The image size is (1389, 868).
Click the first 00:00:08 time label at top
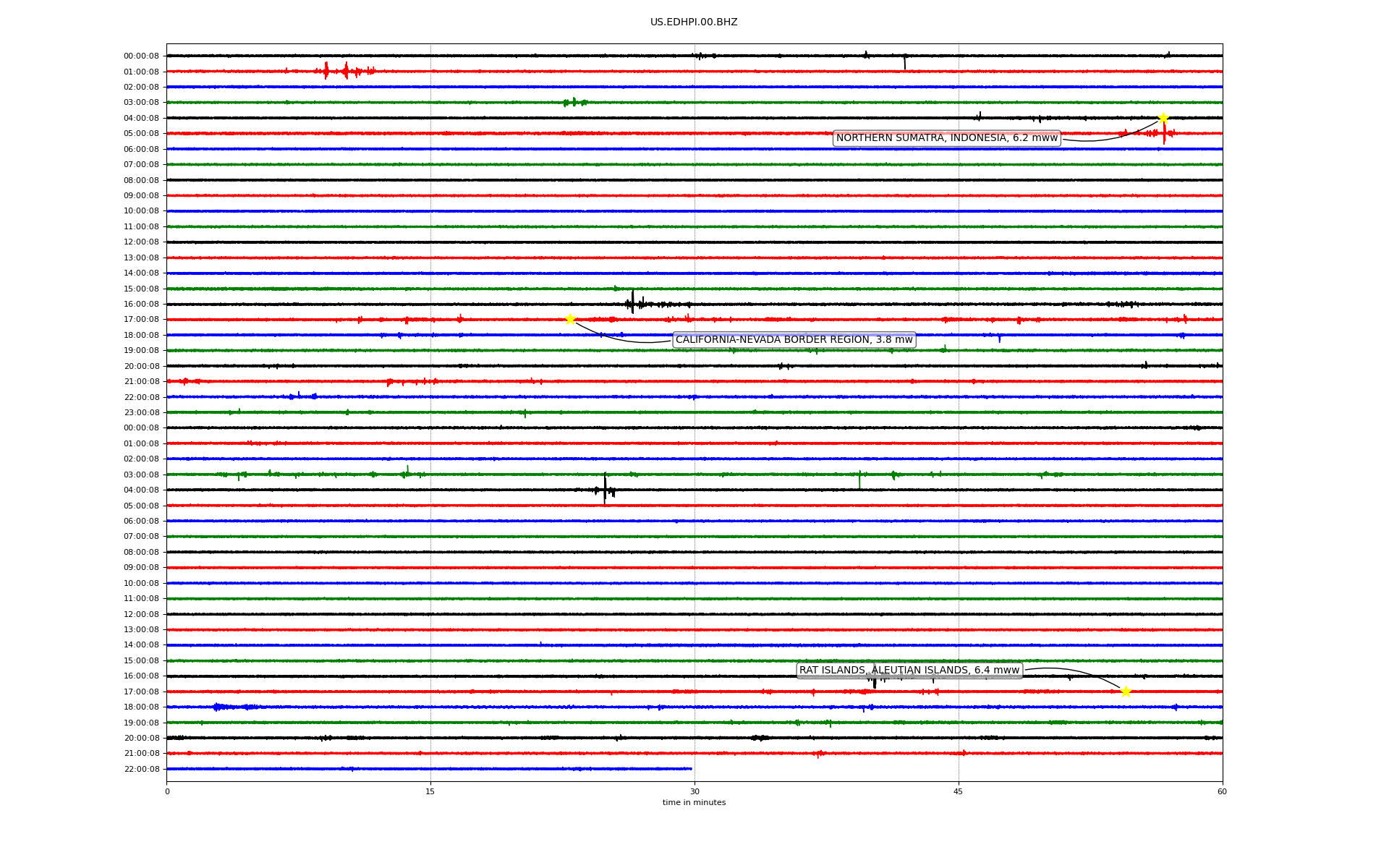pyautogui.click(x=141, y=56)
